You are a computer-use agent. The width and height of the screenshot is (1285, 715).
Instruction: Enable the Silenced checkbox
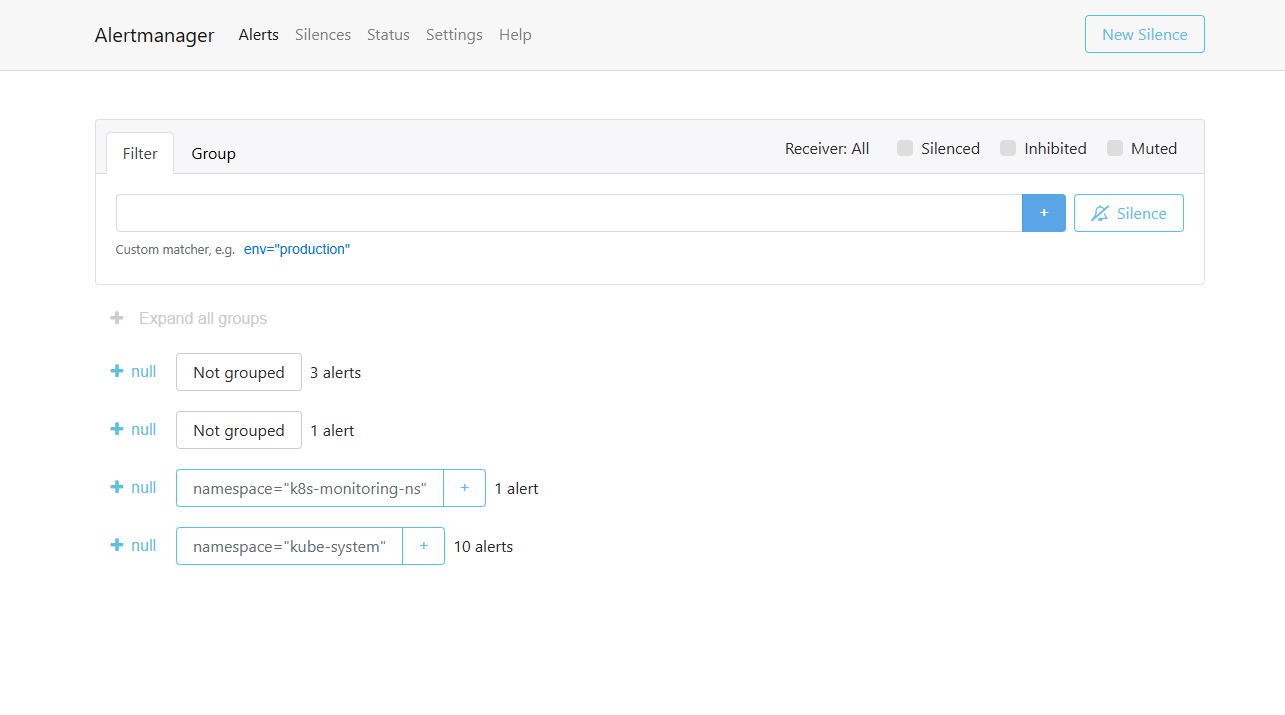pyautogui.click(x=905, y=148)
